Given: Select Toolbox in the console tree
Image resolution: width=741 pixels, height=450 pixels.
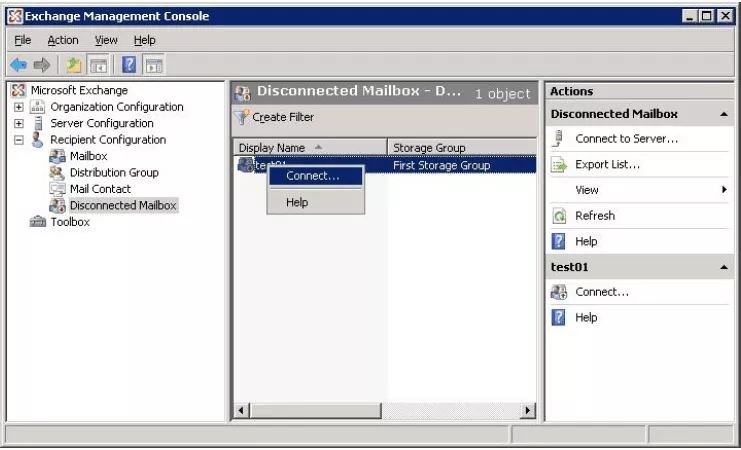Looking at the screenshot, I should coord(70,222).
